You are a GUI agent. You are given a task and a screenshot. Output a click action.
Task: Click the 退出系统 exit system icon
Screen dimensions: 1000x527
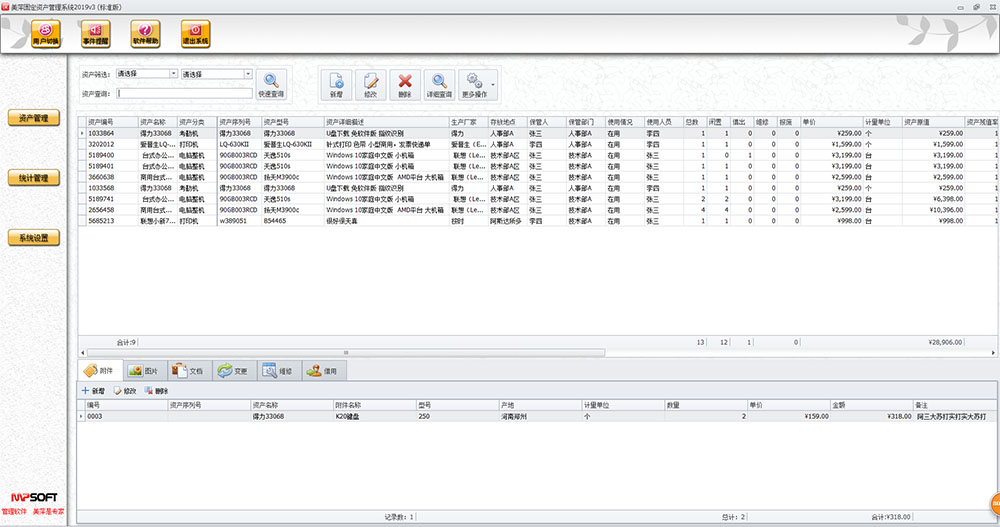click(x=196, y=35)
